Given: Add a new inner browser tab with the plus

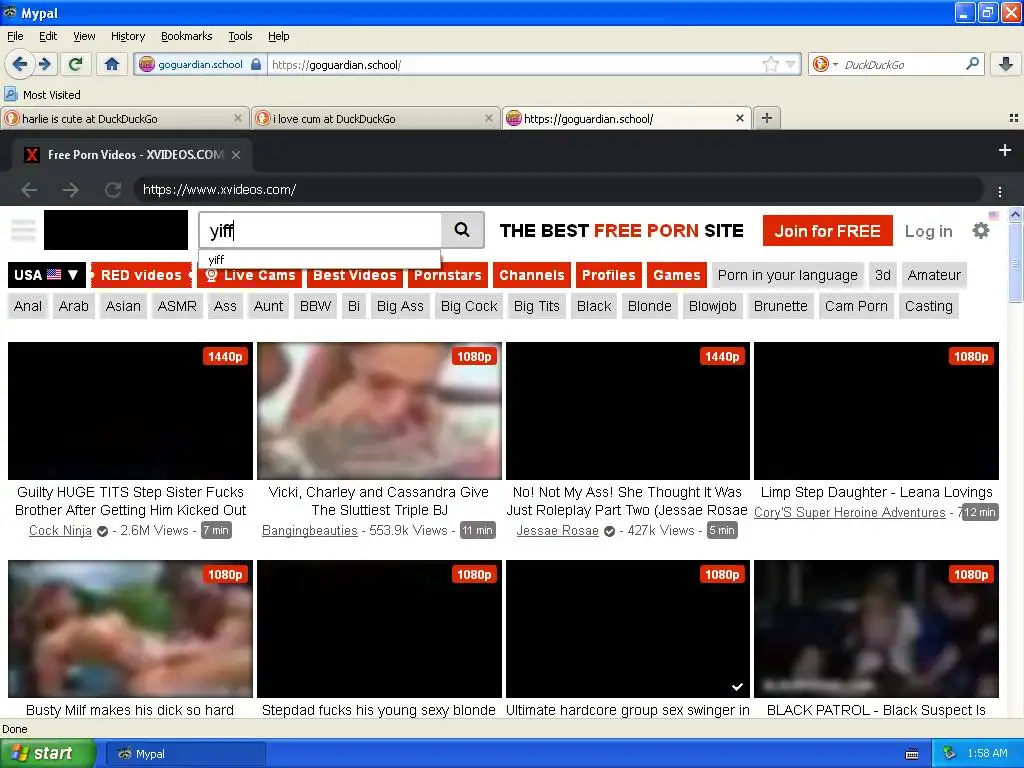Looking at the screenshot, I should click(1004, 150).
